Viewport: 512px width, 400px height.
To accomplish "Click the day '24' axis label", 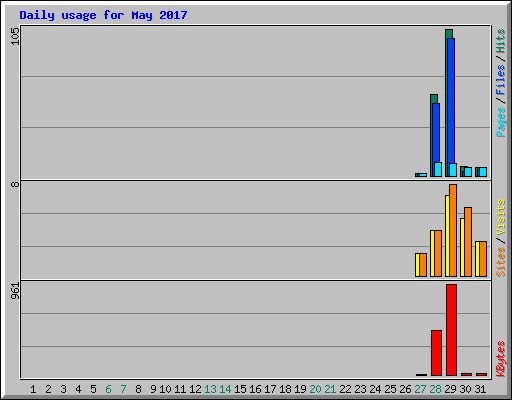I will coord(375,389).
